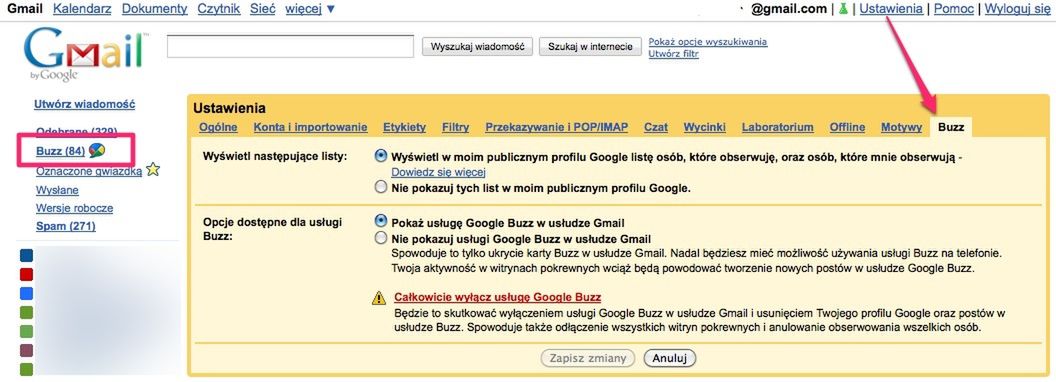Open Czytnik in the top navigation
This screenshot has height=382, width=1056.
(218, 9)
